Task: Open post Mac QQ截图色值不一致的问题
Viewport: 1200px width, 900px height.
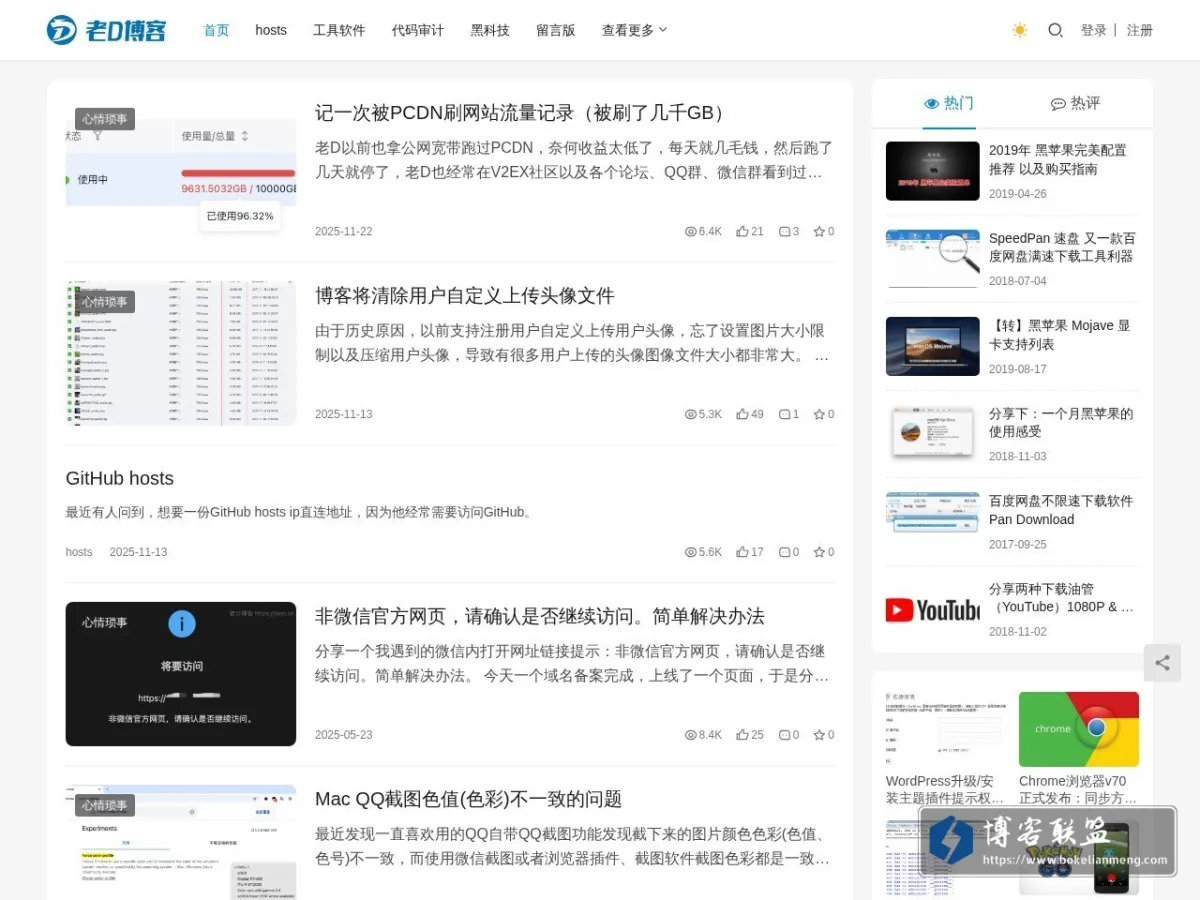Action: pos(469,798)
